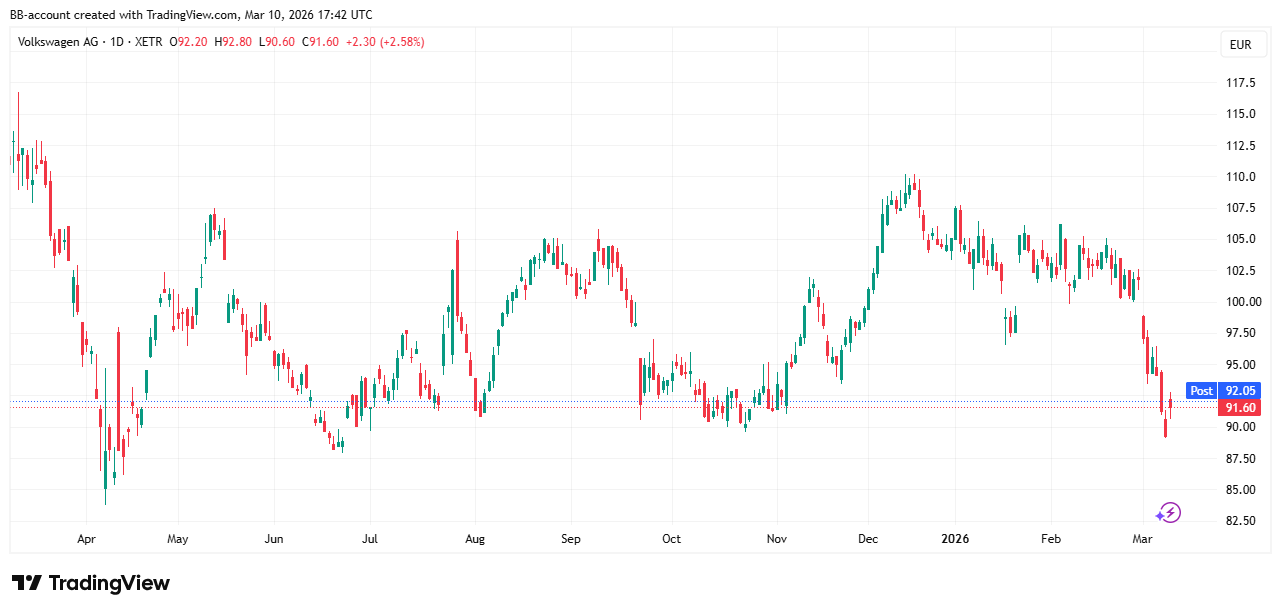
Task: Click the 117.5 level on price scale
Action: pos(1241,83)
